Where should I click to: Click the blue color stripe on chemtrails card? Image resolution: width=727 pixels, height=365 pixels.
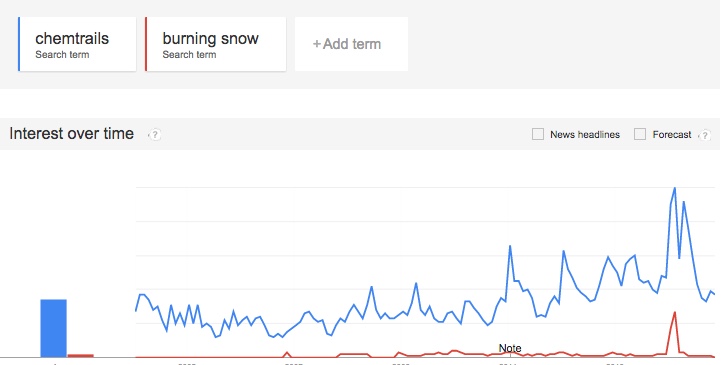tap(19, 44)
